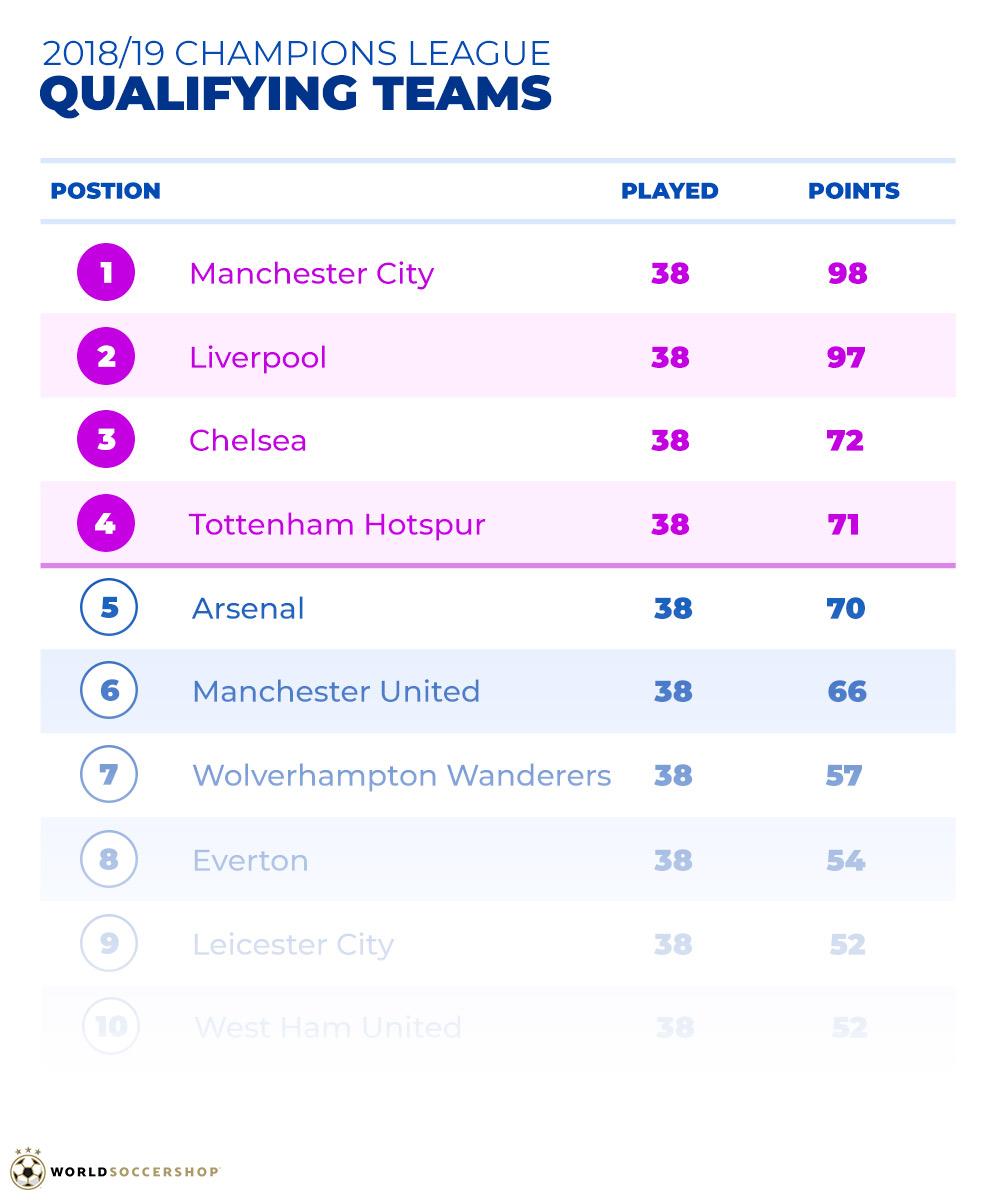The image size is (1000, 1200).
Task: Click the QUALIFYING TEAMS title
Action: [295, 95]
